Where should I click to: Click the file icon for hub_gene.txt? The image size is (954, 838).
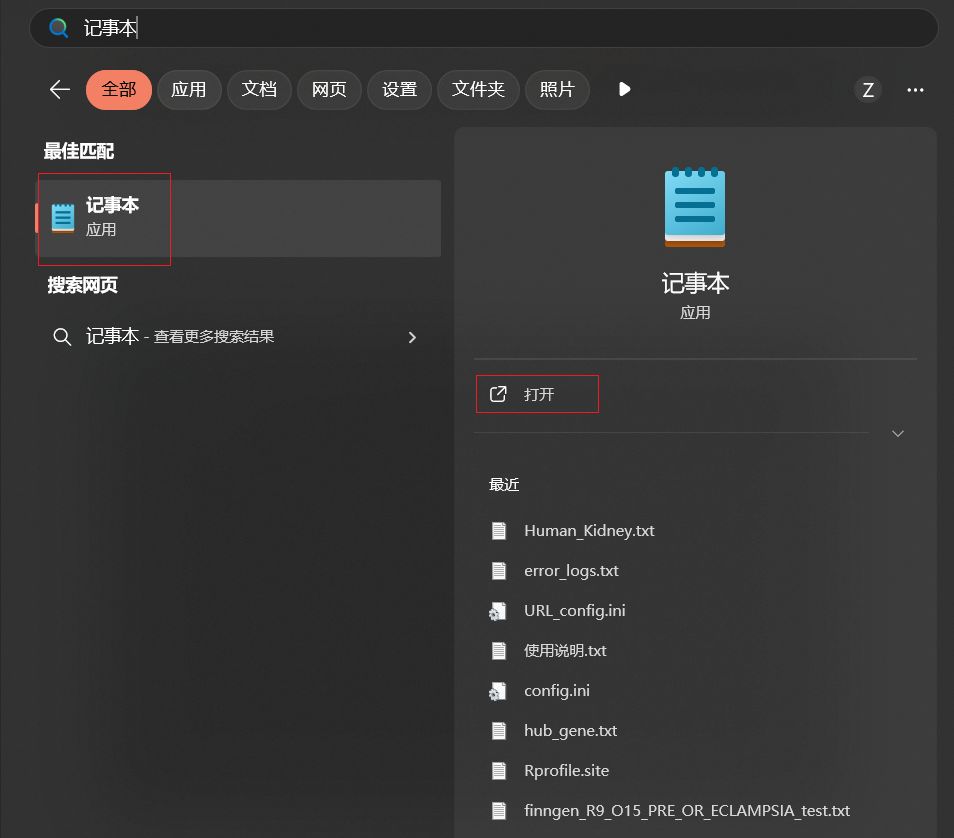point(499,730)
